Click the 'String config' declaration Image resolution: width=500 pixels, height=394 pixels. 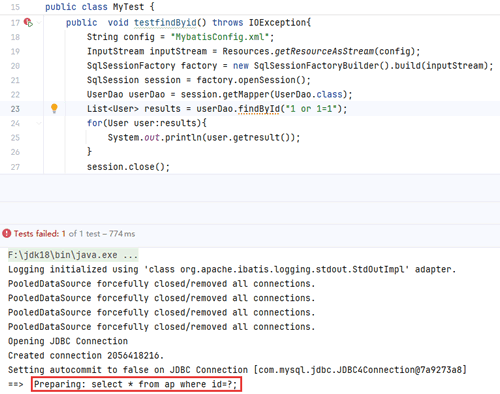coord(120,37)
